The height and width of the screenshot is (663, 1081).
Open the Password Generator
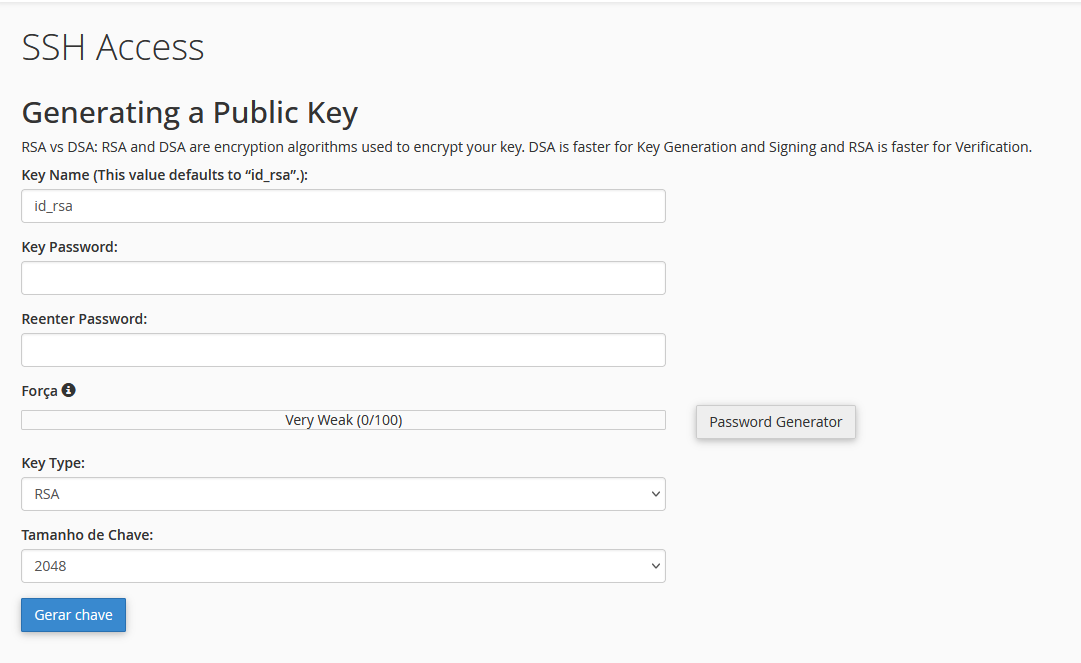775,422
